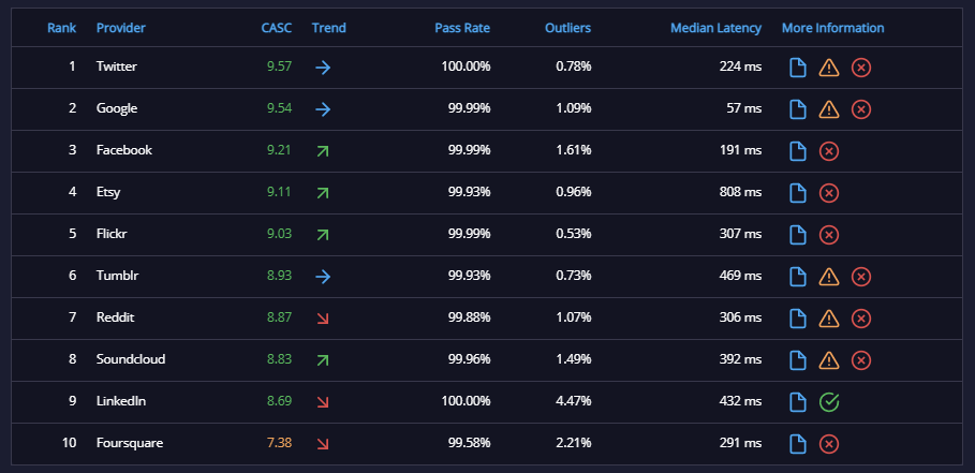Open the document icon in LinkedIn row

[x=798, y=402]
